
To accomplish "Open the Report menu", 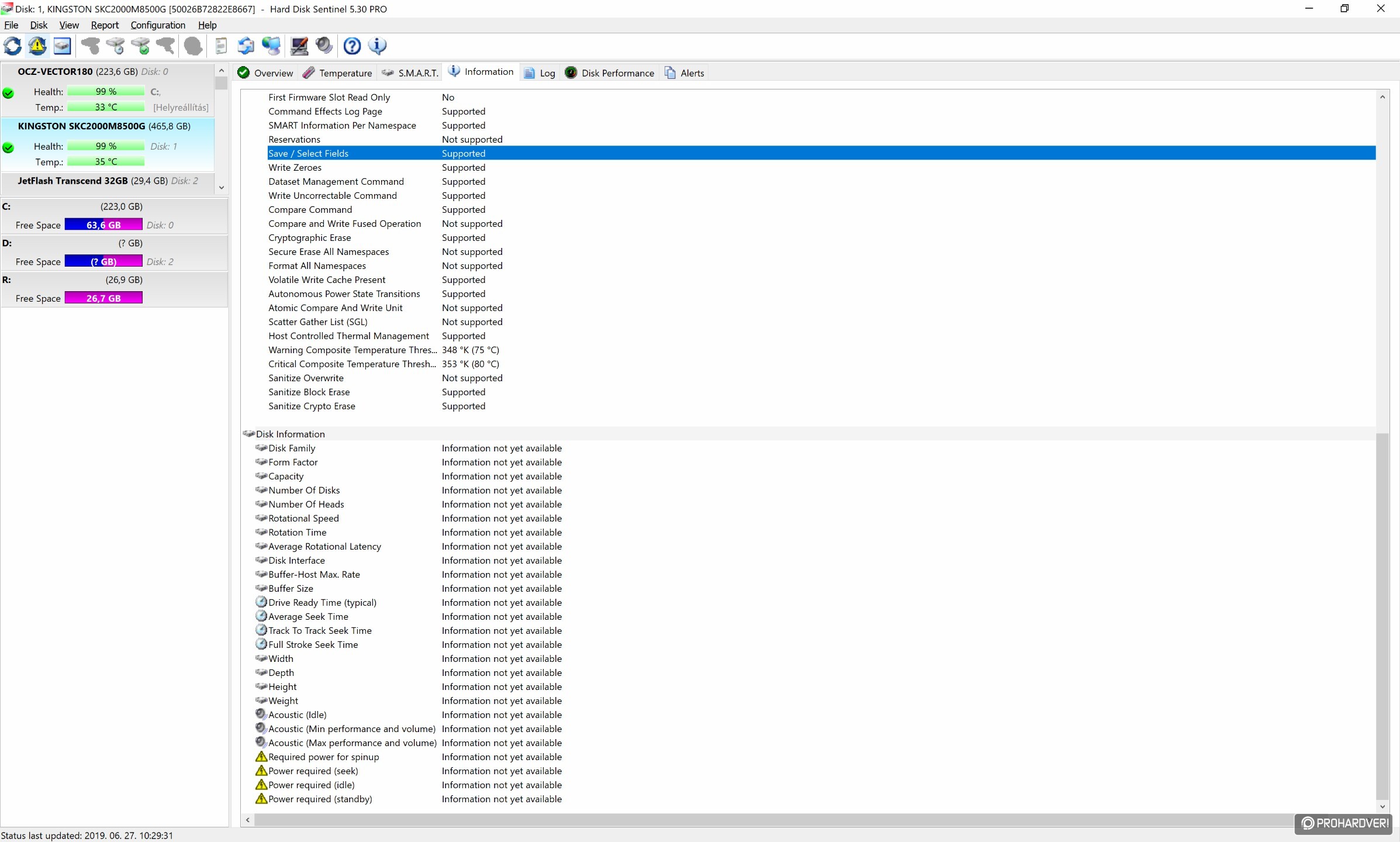I will [105, 25].
